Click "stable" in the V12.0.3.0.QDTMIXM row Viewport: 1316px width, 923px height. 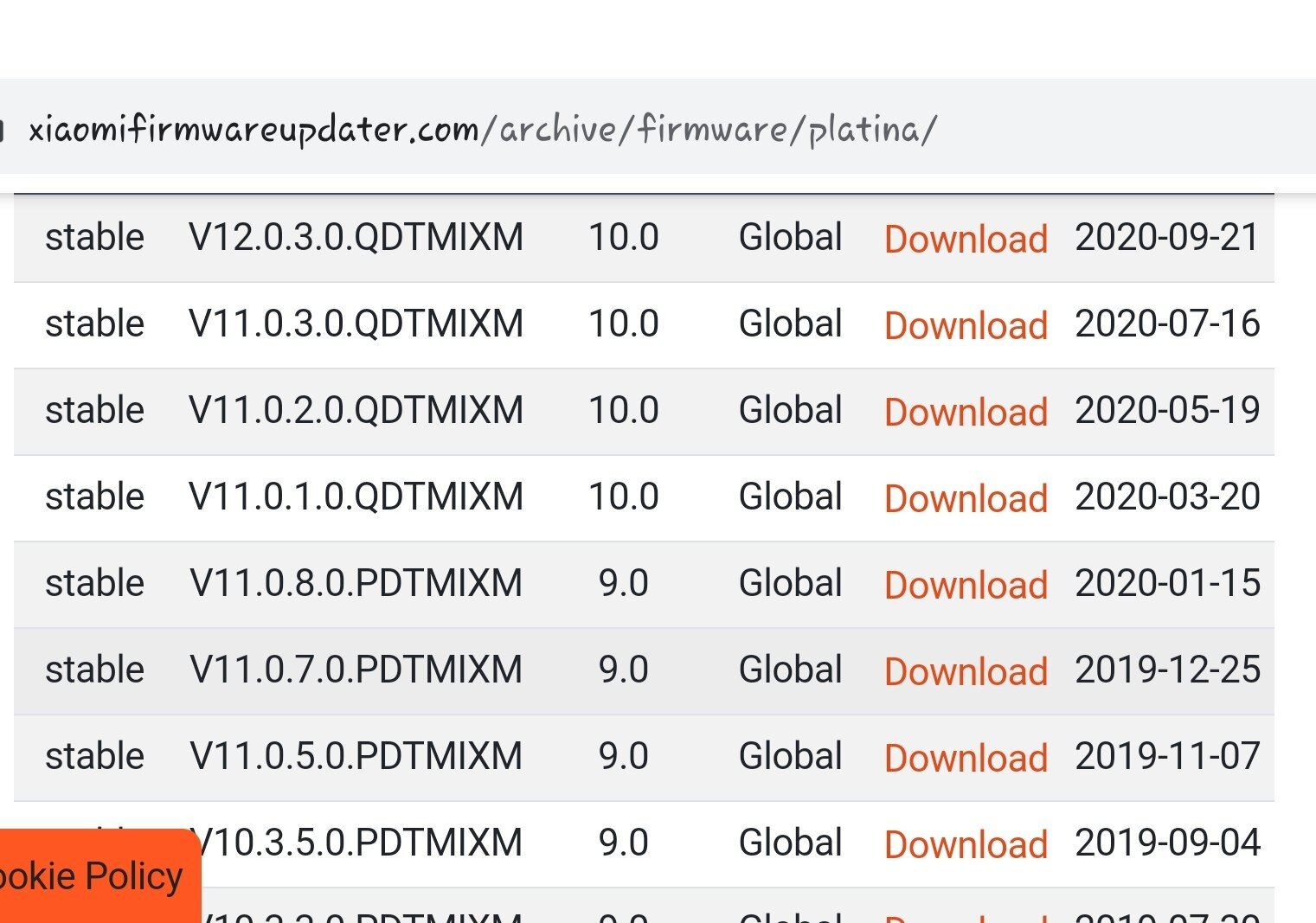click(94, 237)
